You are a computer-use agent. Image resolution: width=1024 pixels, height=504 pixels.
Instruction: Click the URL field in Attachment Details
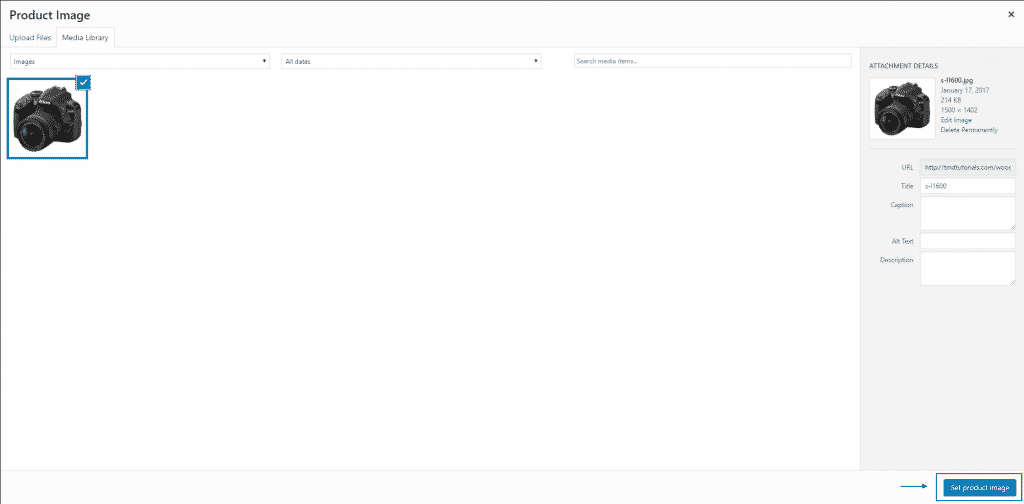point(967,167)
